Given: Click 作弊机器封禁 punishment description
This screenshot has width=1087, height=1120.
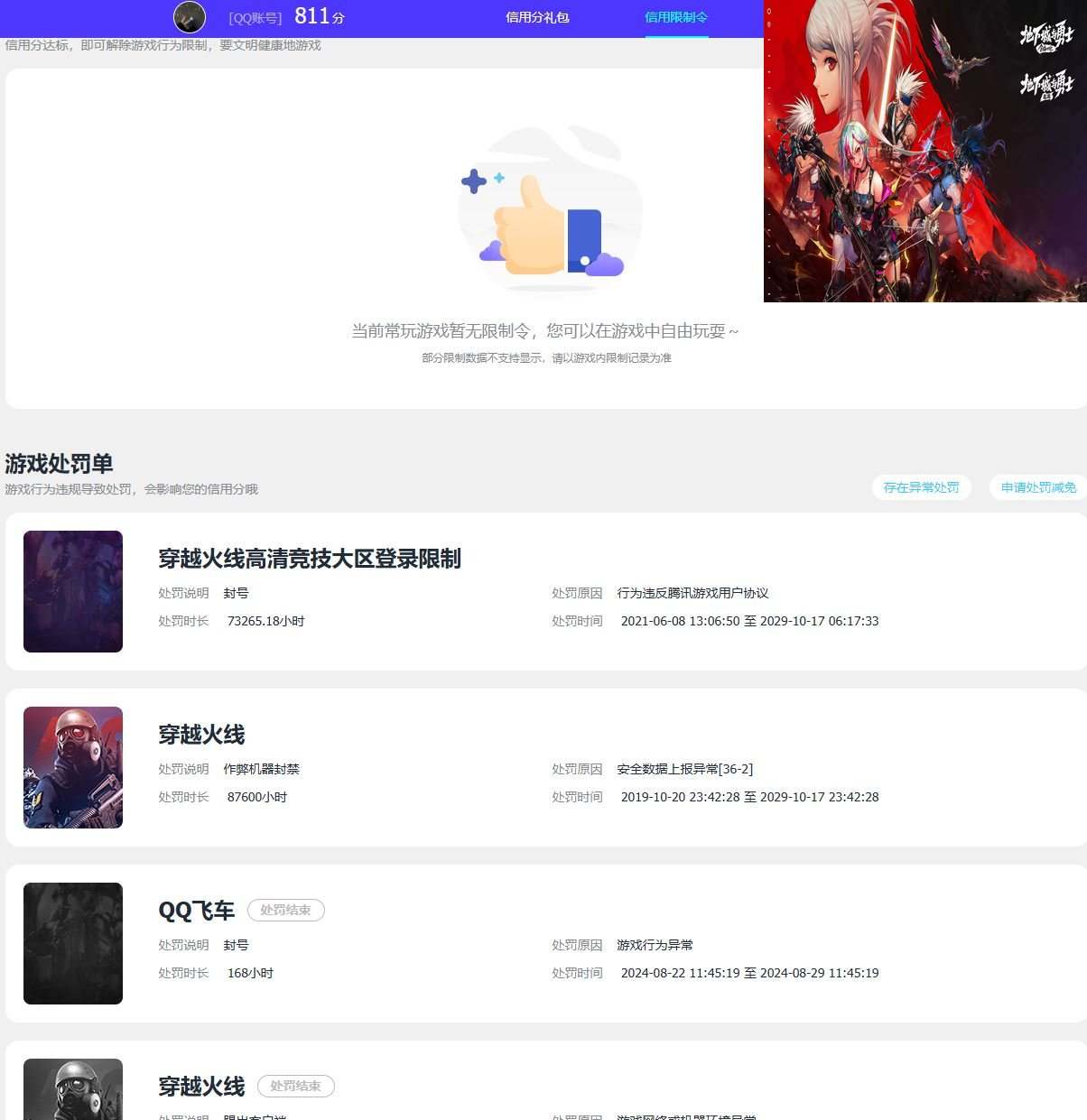Looking at the screenshot, I should click(262, 769).
